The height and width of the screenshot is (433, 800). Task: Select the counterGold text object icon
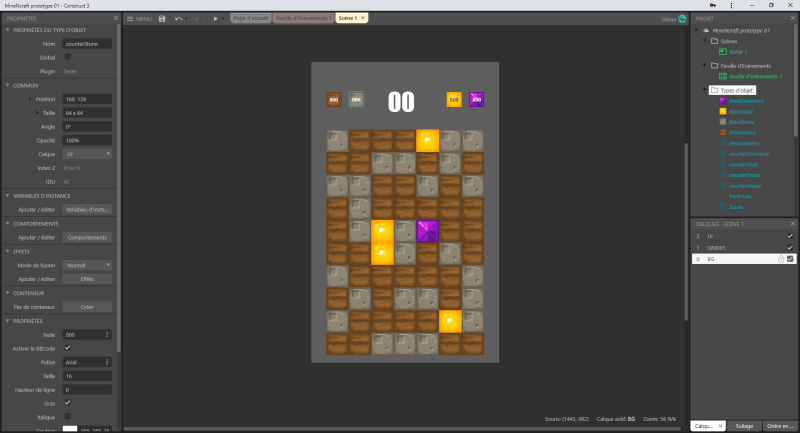722,164
